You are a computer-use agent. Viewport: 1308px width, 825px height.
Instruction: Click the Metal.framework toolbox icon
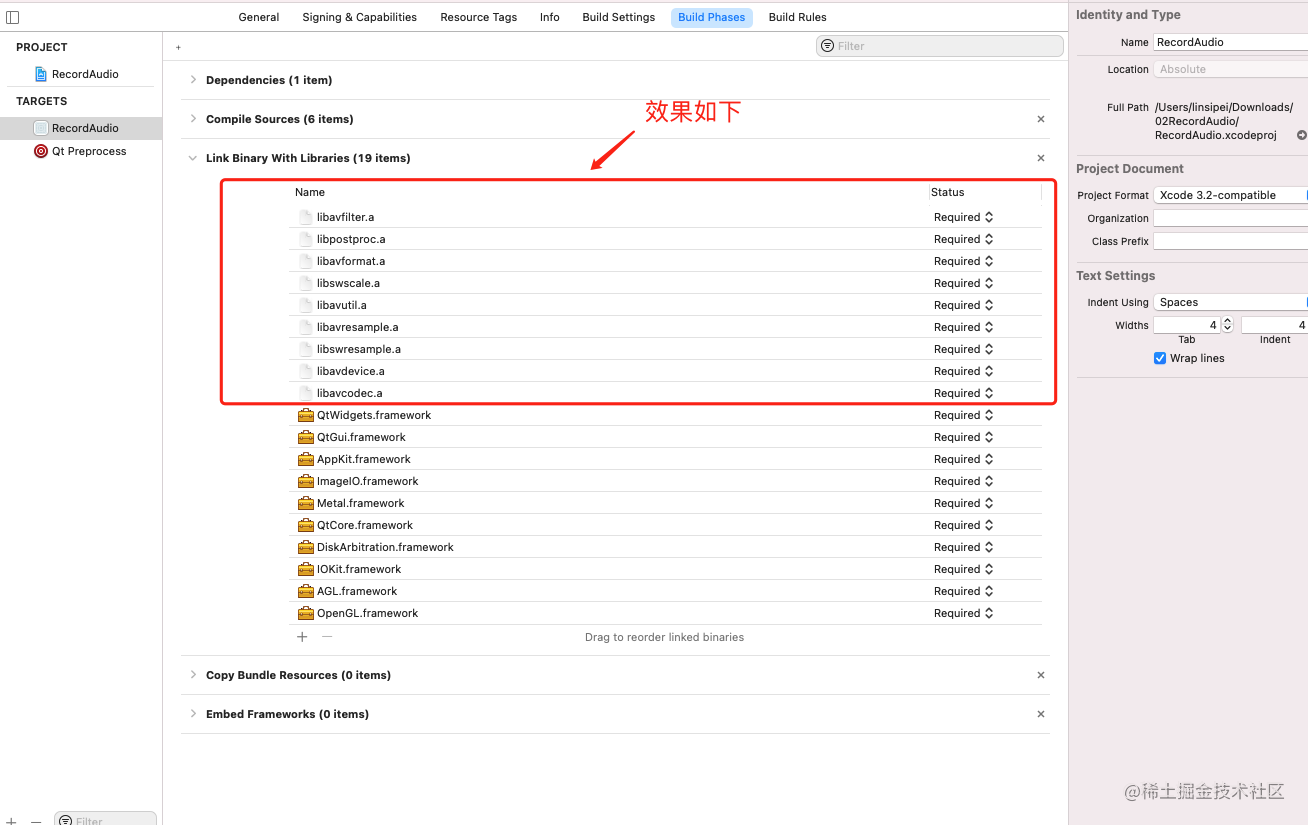[306, 503]
